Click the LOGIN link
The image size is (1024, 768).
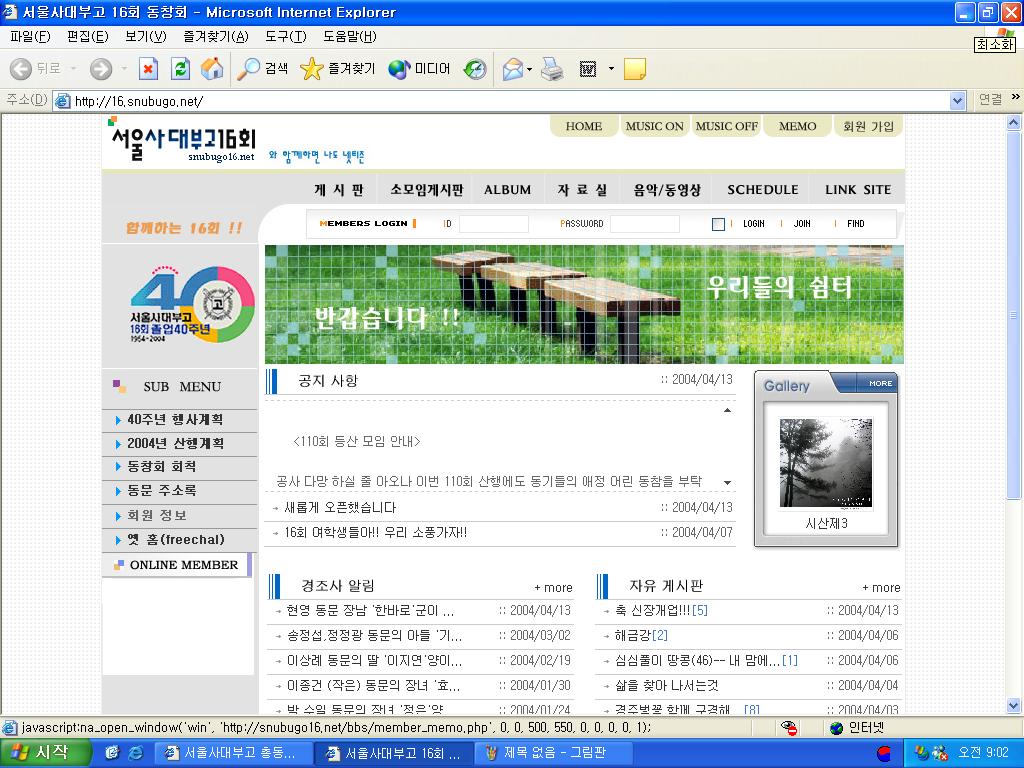tap(754, 224)
